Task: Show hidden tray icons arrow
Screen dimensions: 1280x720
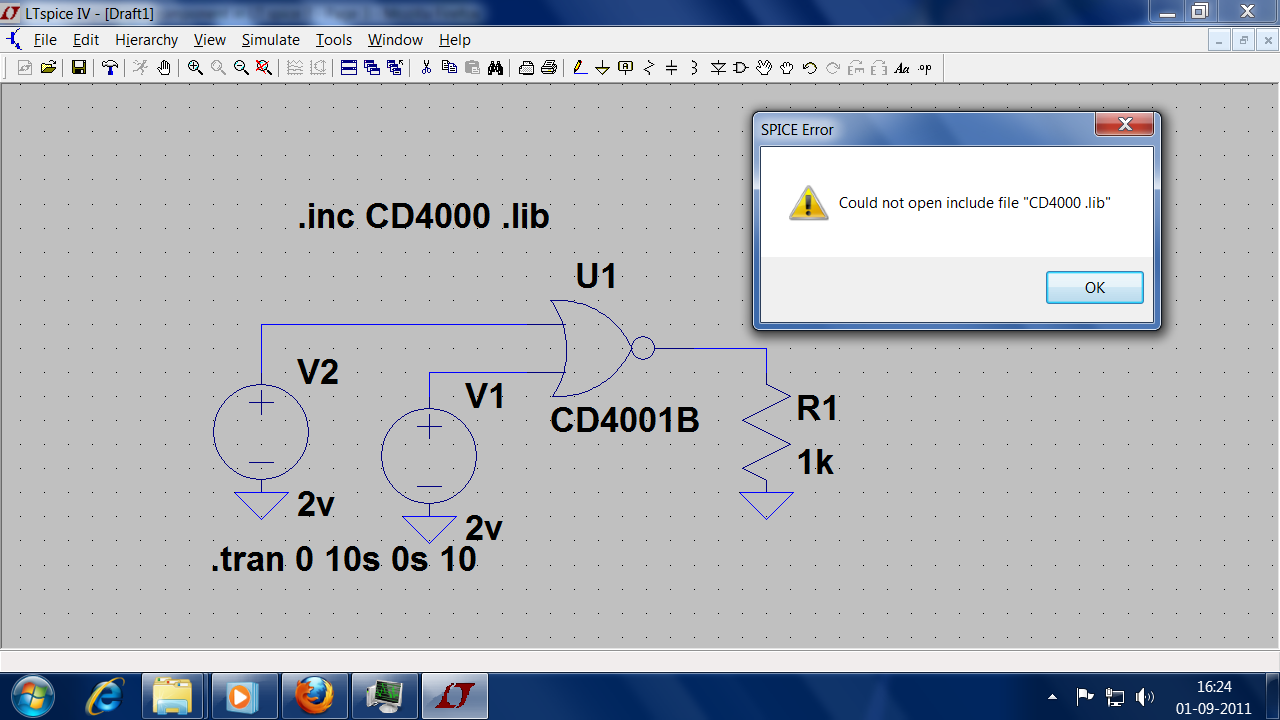Action: point(1052,697)
